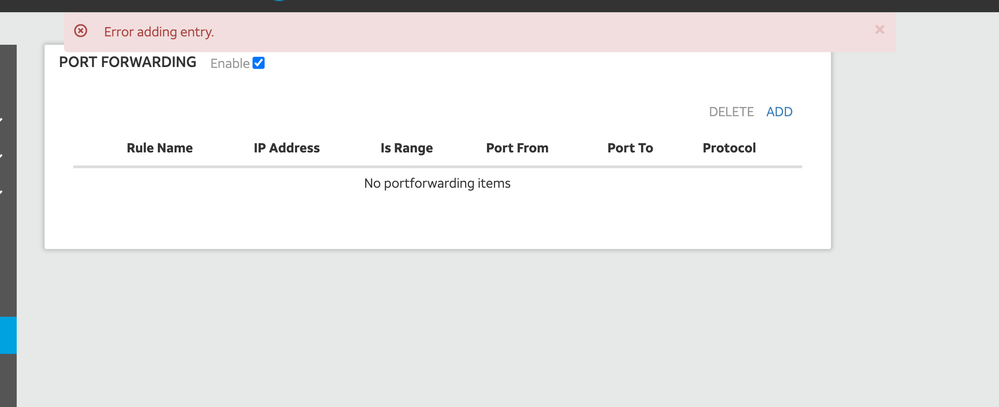This screenshot has width=999, height=407.
Task: Expand the lowest sidebar chevron
Action: [2, 192]
